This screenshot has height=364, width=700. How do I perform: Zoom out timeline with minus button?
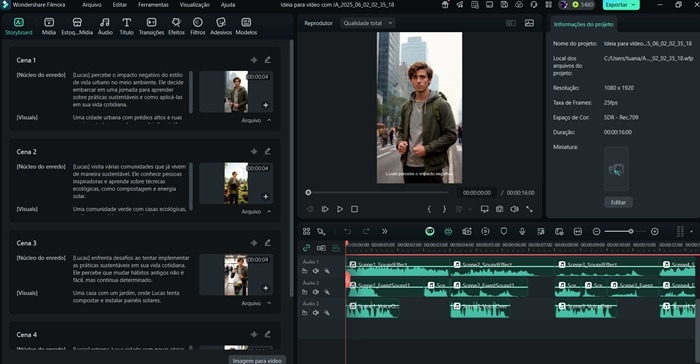pos(596,231)
